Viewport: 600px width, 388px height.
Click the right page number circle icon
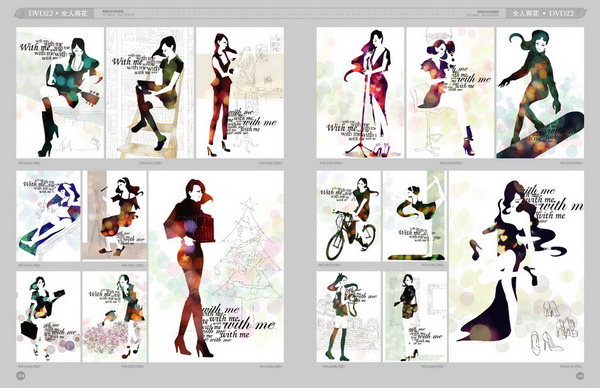pyautogui.click(x=580, y=376)
